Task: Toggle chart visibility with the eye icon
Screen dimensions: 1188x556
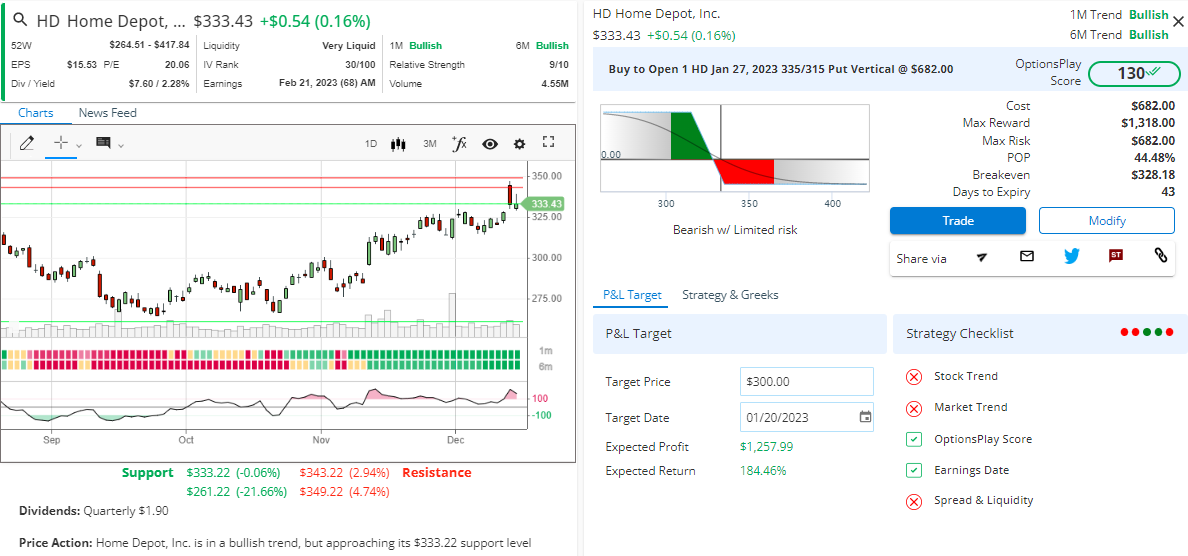Action: click(490, 143)
